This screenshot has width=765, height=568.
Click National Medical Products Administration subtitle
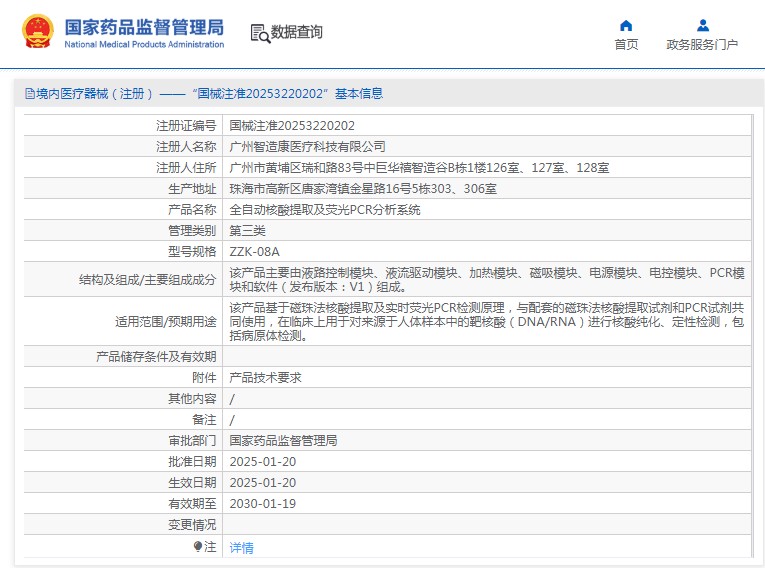tap(144, 44)
